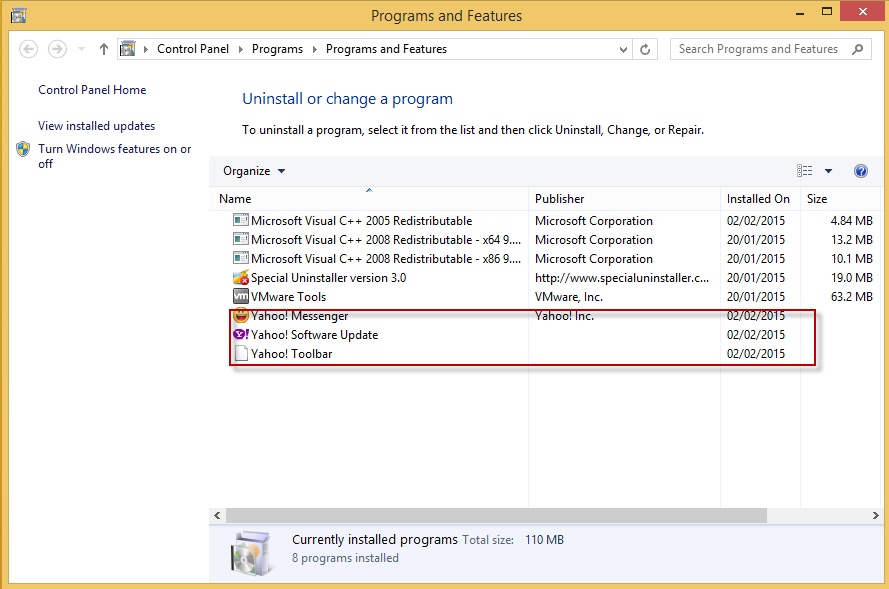This screenshot has width=889, height=589.
Task: Open address bar history dropdown
Action: (623, 49)
